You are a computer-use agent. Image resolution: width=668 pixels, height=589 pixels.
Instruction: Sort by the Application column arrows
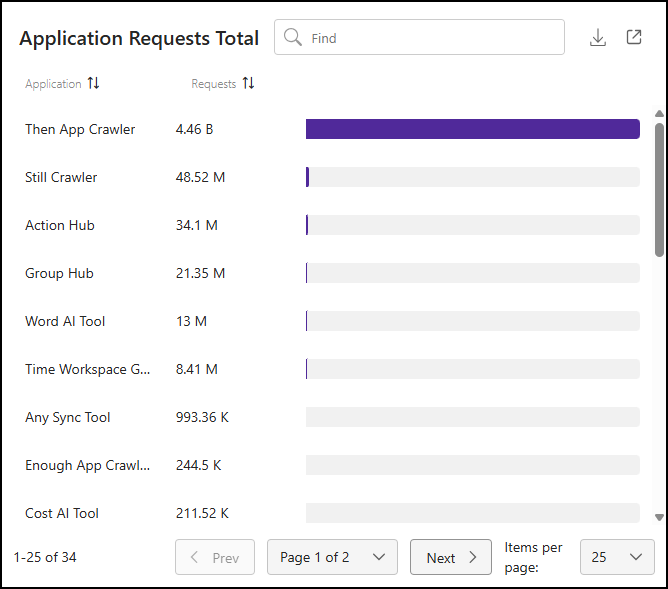[94, 83]
